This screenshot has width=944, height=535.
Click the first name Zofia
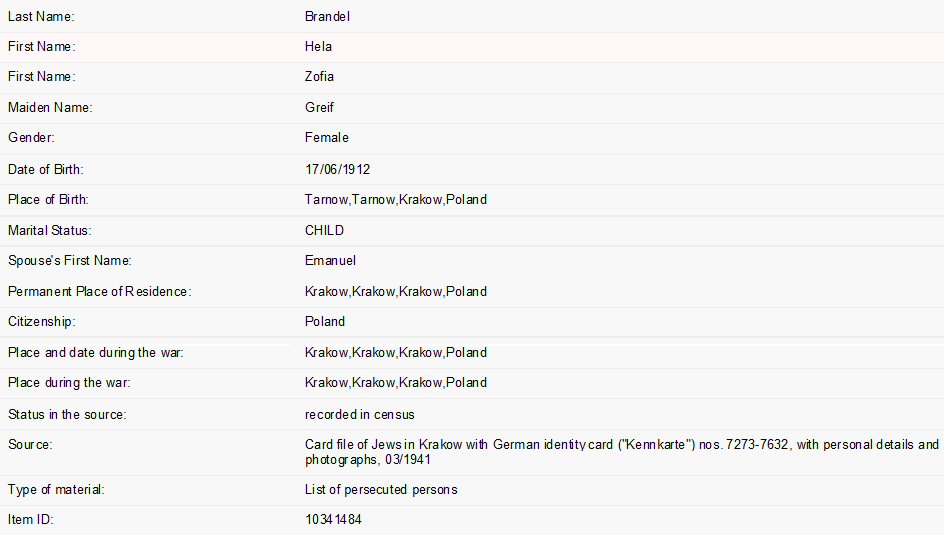(319, 76)
